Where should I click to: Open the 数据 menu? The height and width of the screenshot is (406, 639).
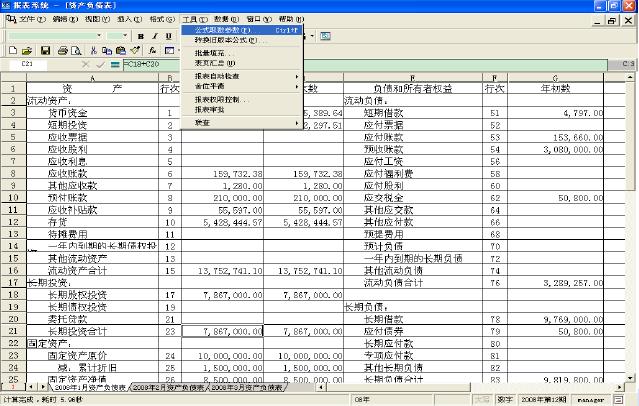pos(227,19)
